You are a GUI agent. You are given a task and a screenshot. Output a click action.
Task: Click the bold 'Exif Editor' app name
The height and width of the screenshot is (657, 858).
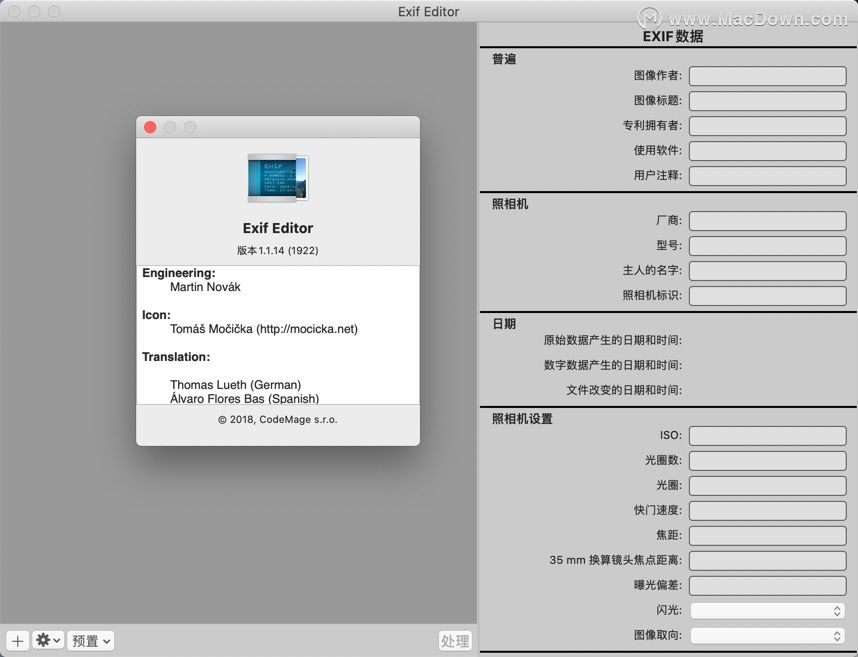coord(278,228)
